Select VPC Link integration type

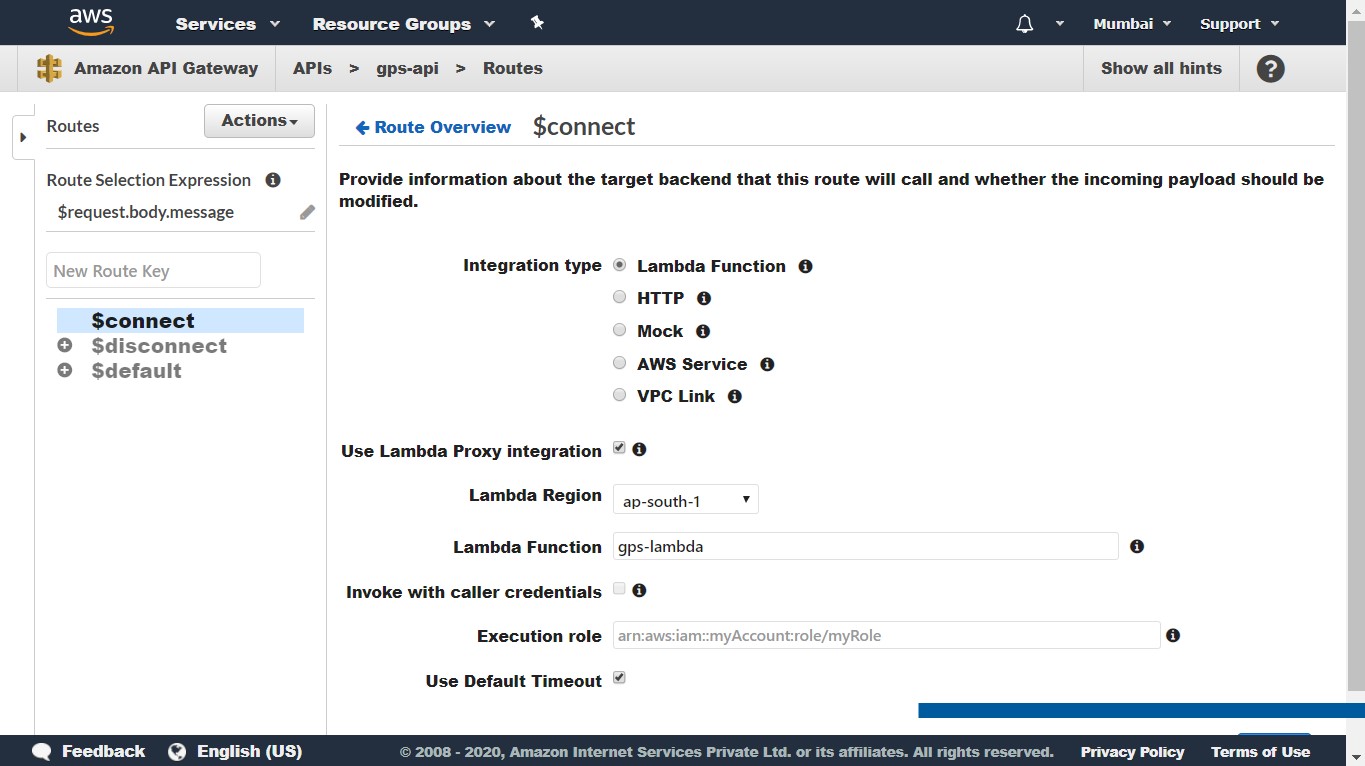(x=619, y=395)
